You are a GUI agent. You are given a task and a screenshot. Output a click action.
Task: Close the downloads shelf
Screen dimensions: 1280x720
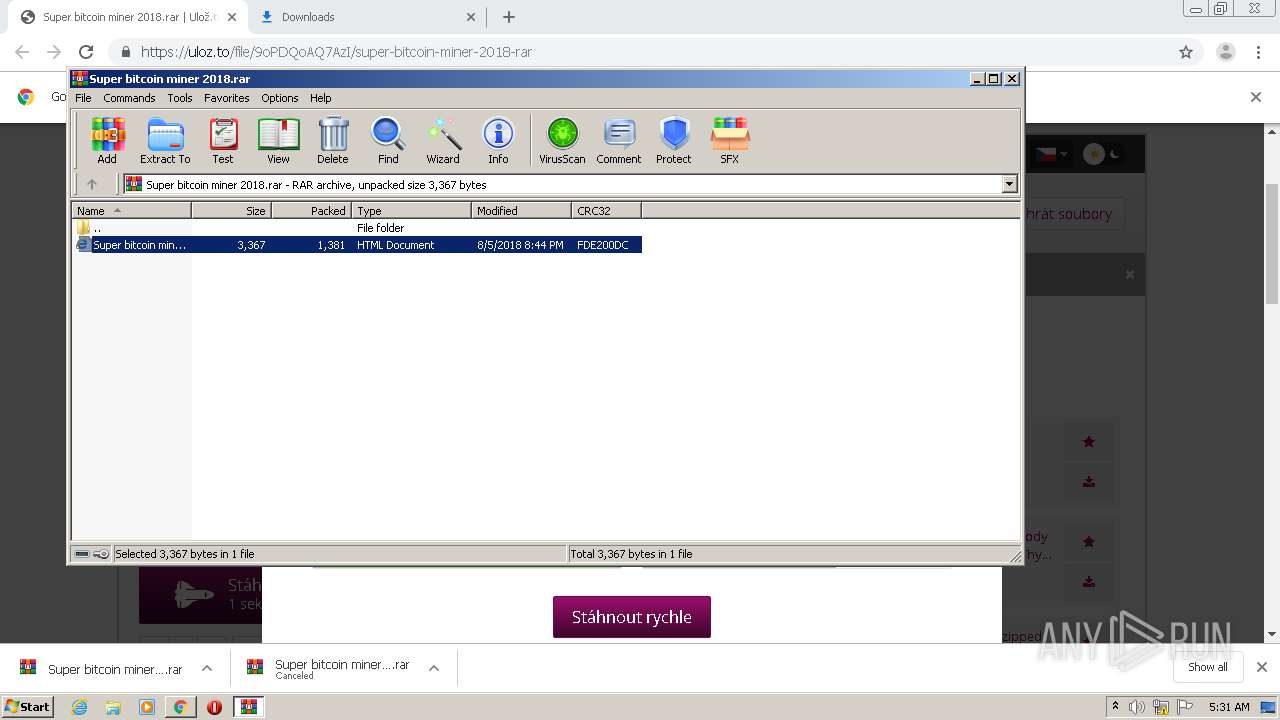click(x=1262, y=667)
